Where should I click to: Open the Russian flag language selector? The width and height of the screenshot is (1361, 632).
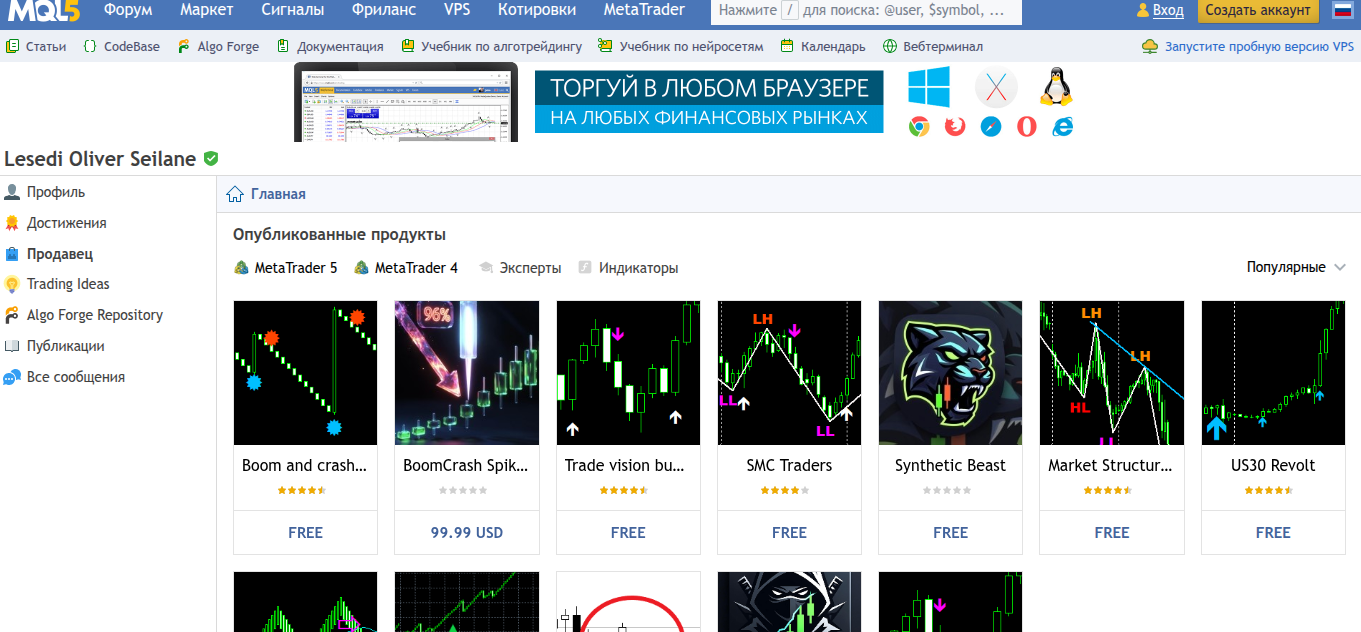[1341, 10]
